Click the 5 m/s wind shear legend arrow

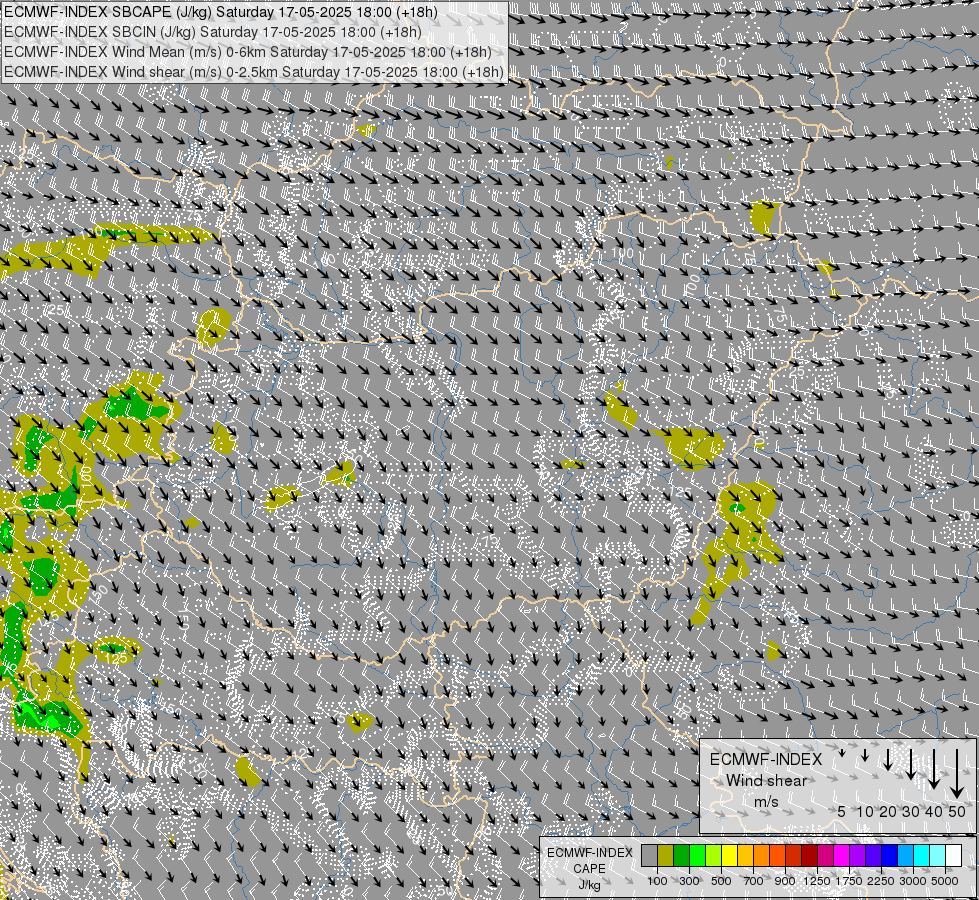pos(842,753)
